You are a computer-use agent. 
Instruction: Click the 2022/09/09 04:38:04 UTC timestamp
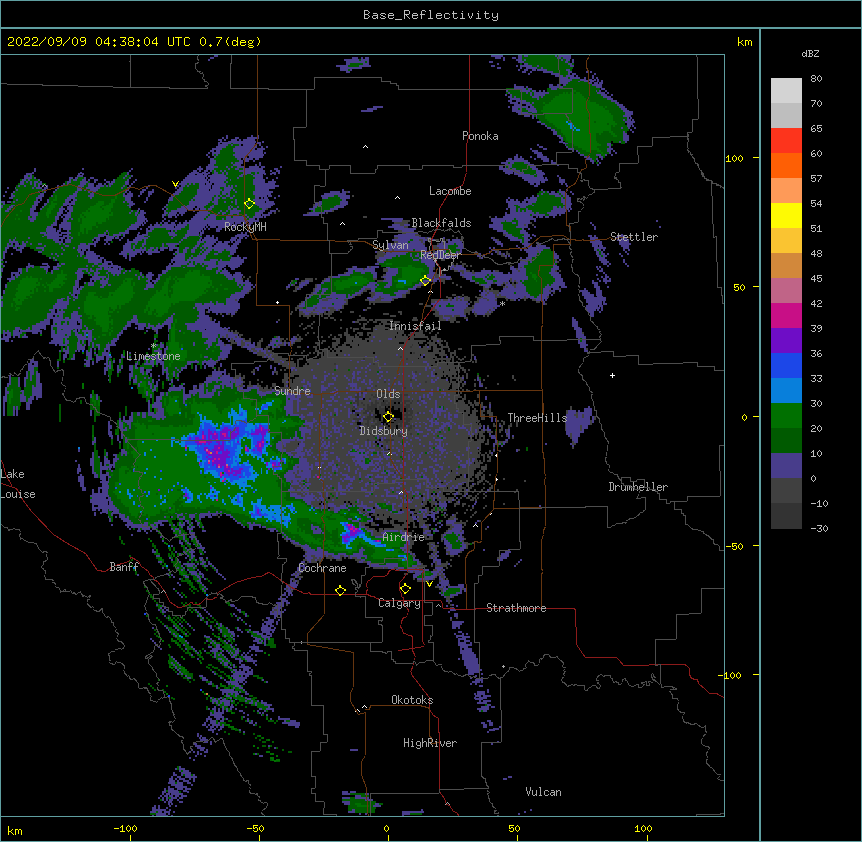pyautogui.click(x=99, y=42)
